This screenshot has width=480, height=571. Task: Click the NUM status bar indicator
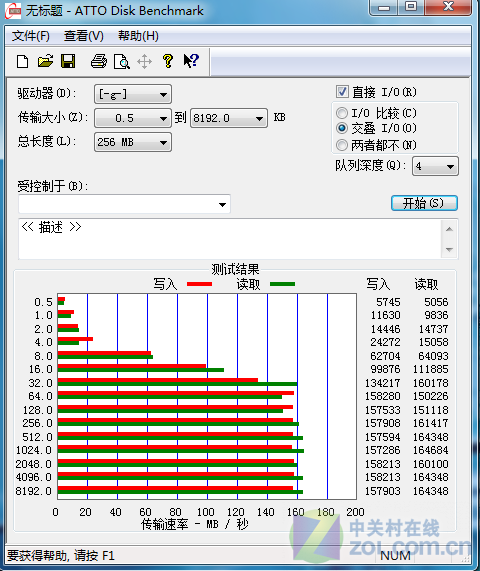[x=396, y=556]
